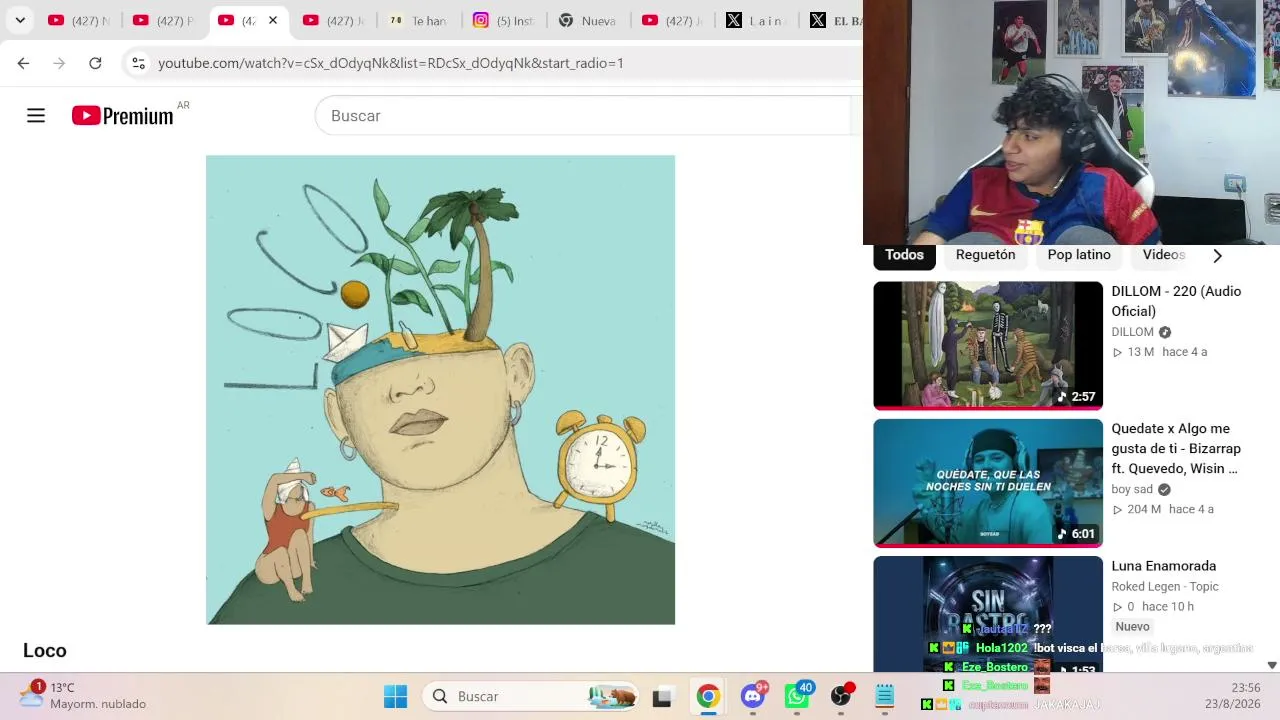The image size is (1280, 720).
Task: Open the Quedate x Algo me gusta thumbnail
Action: (x=988, y=483)
